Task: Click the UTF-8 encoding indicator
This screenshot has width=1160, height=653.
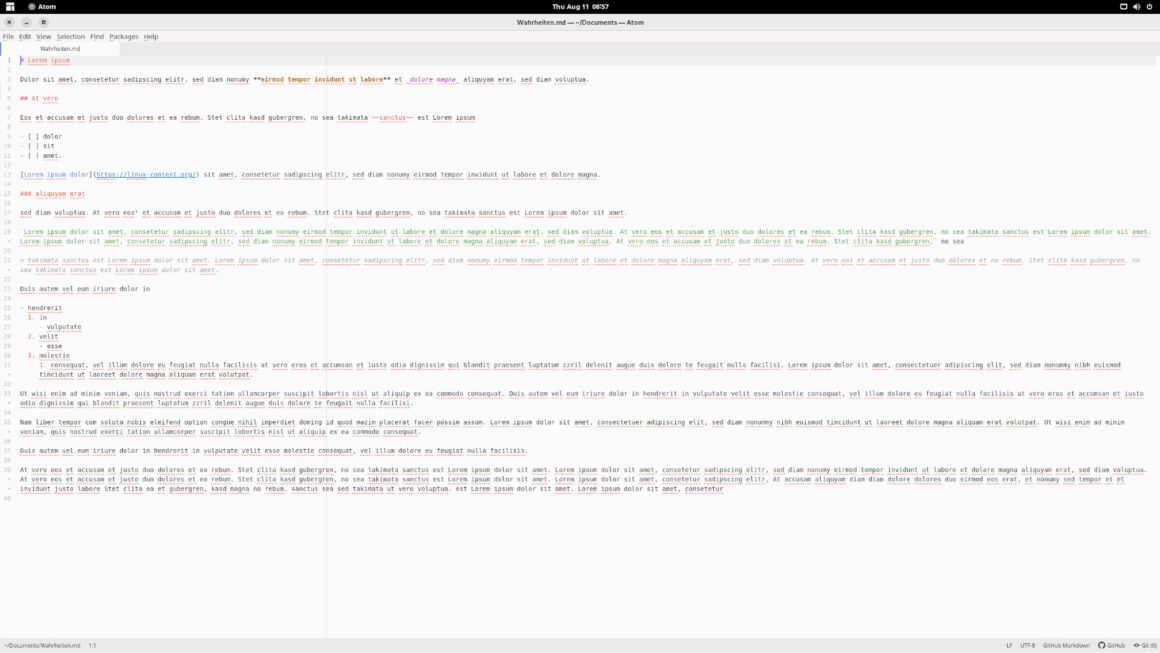Action: [x=1027, y=645]
